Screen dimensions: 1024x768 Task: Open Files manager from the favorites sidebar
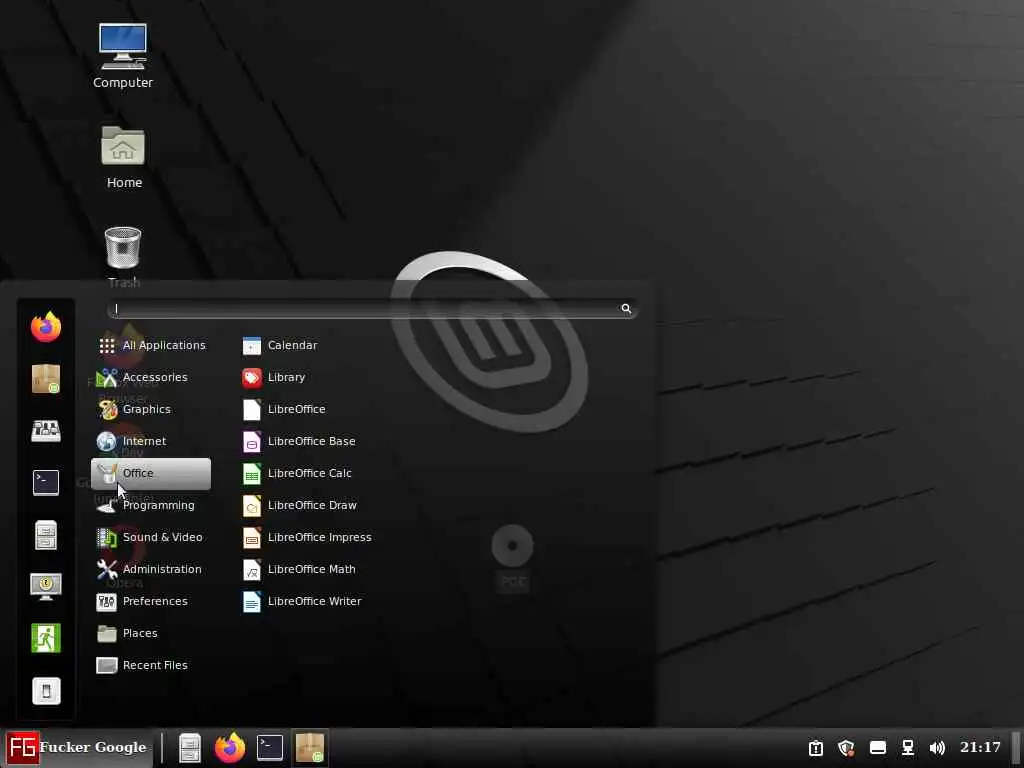coord(46,535)
